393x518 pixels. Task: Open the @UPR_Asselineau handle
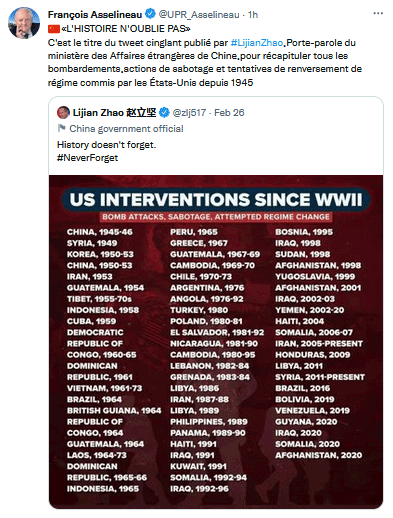pos(199,15)
